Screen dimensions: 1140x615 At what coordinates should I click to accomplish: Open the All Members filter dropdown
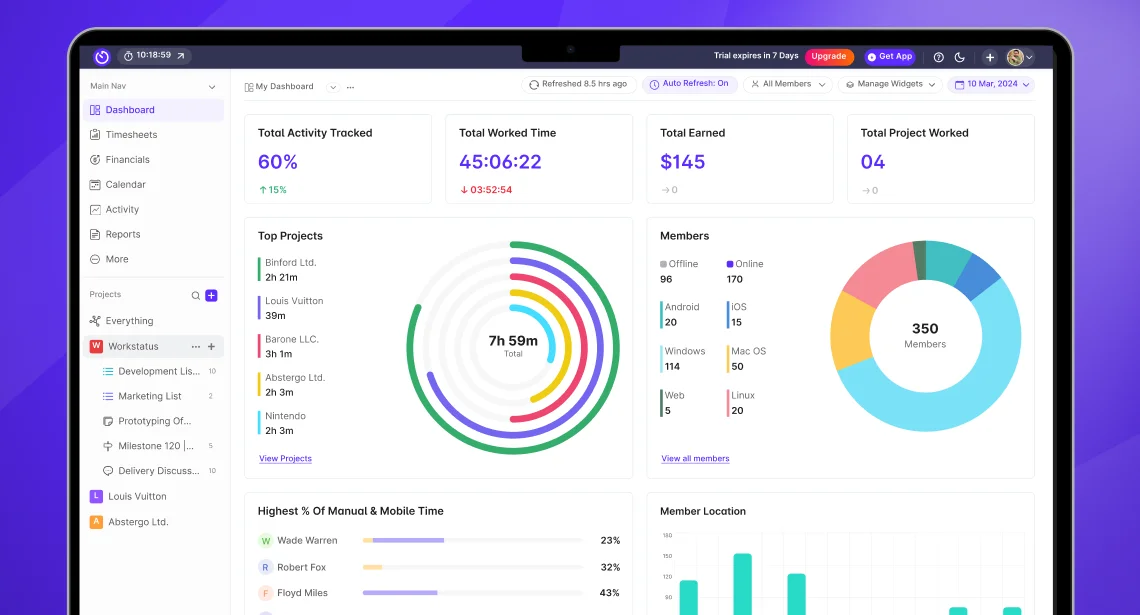click(x=788, y=84)
